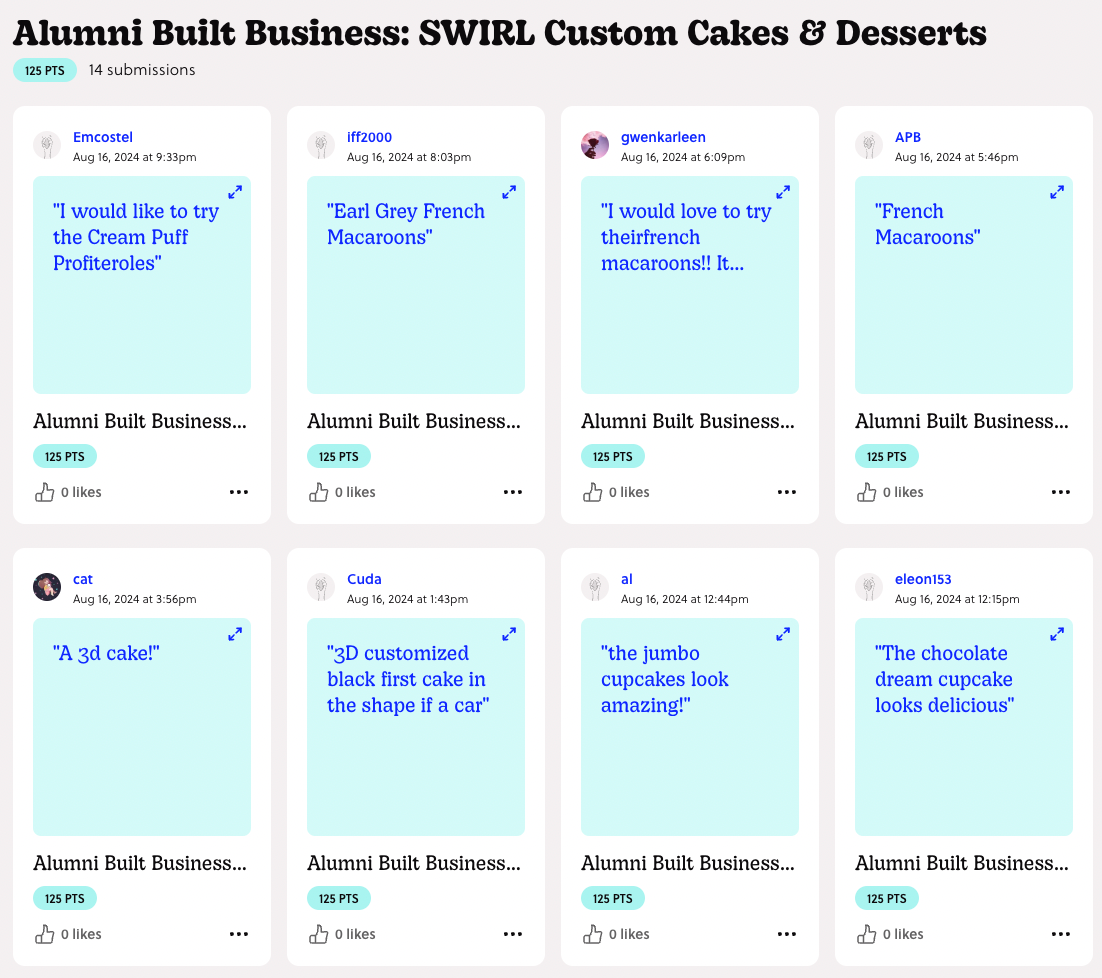Screen dimensions: 1102x978
Task: Open gwenkarleen's profile link
Action: point(663,136)
